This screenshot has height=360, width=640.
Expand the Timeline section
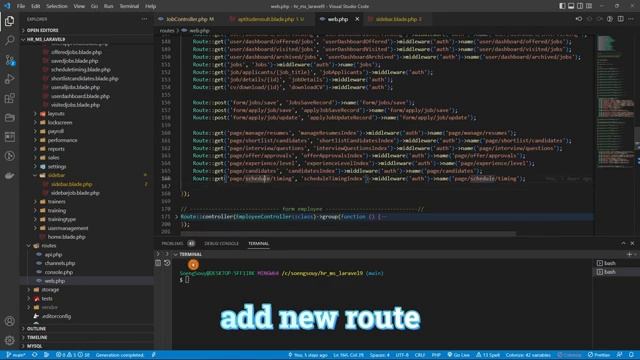37,338
